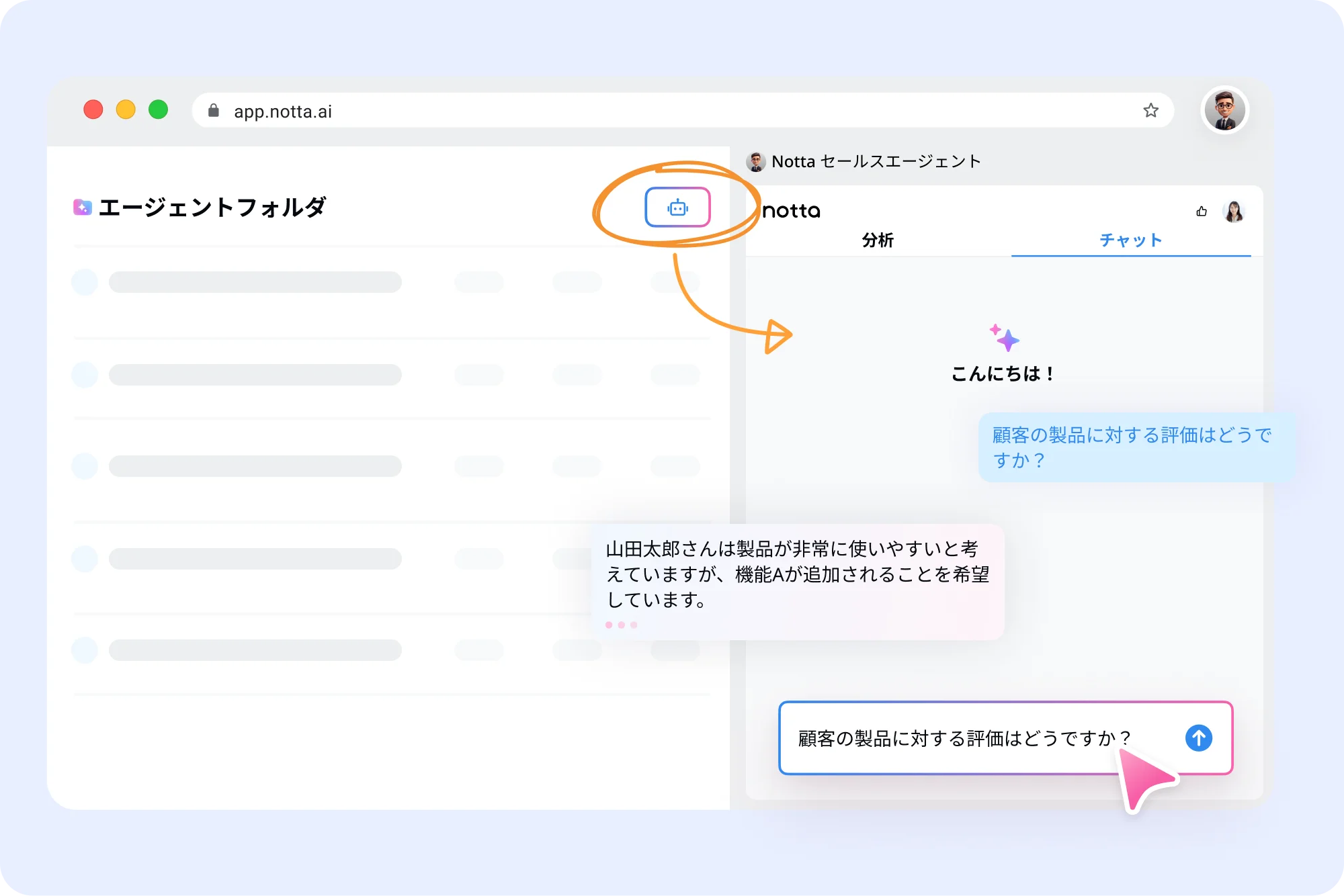Screen dimensions: 1344x896
Task: Click the こんにちは！ greeting text
Action: tap(1003, 373)
